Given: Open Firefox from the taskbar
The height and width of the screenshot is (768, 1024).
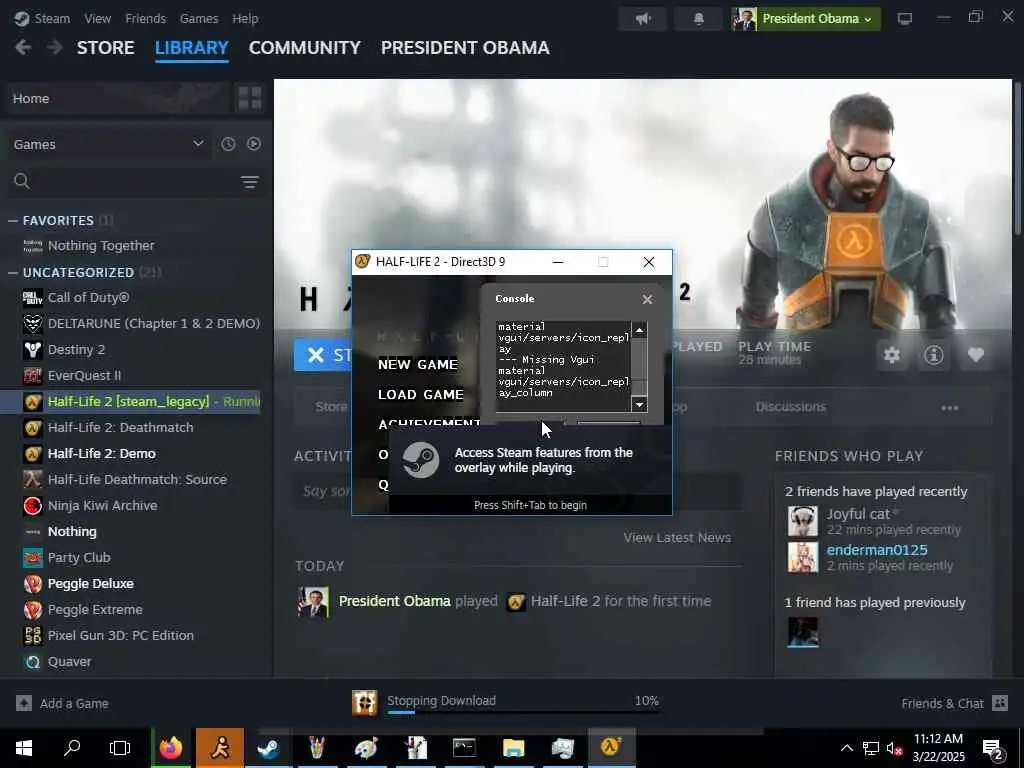Looking at the screenshot, I should 171,748.
